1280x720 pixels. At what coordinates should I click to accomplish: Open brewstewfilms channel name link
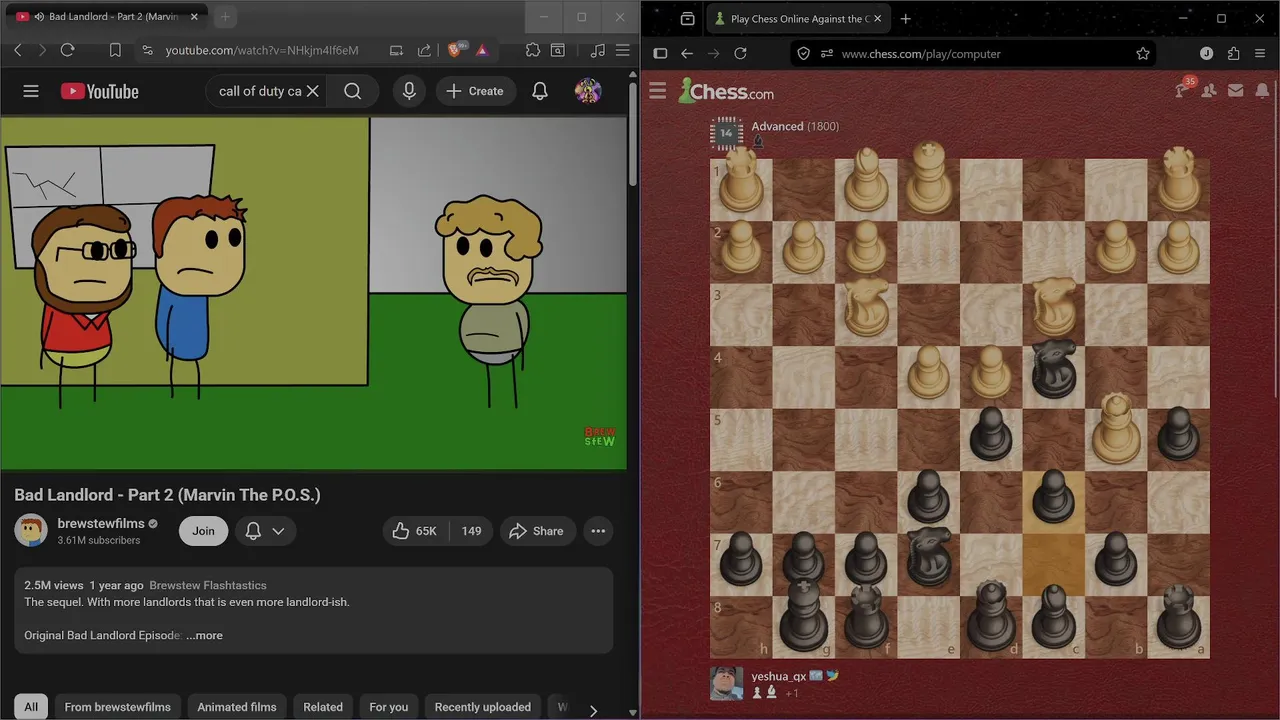(x=101, y=523)
